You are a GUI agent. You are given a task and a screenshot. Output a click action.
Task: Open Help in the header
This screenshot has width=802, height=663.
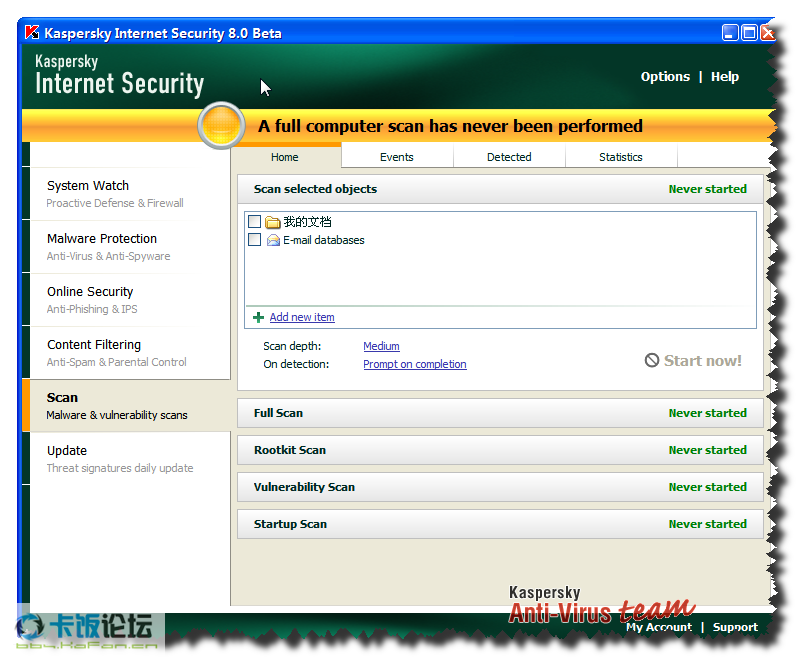(725, 77)
